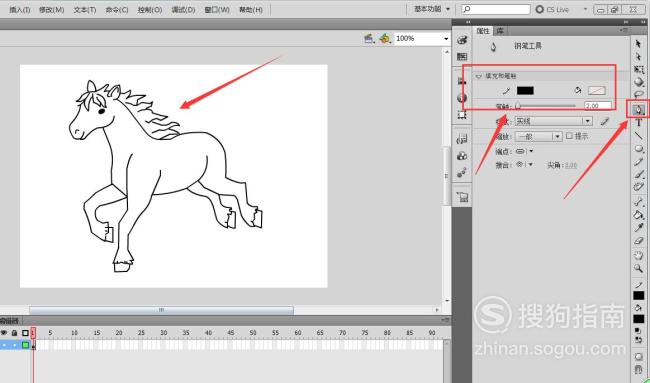Activate the Zoom magnifier tool

pos(638,268)
